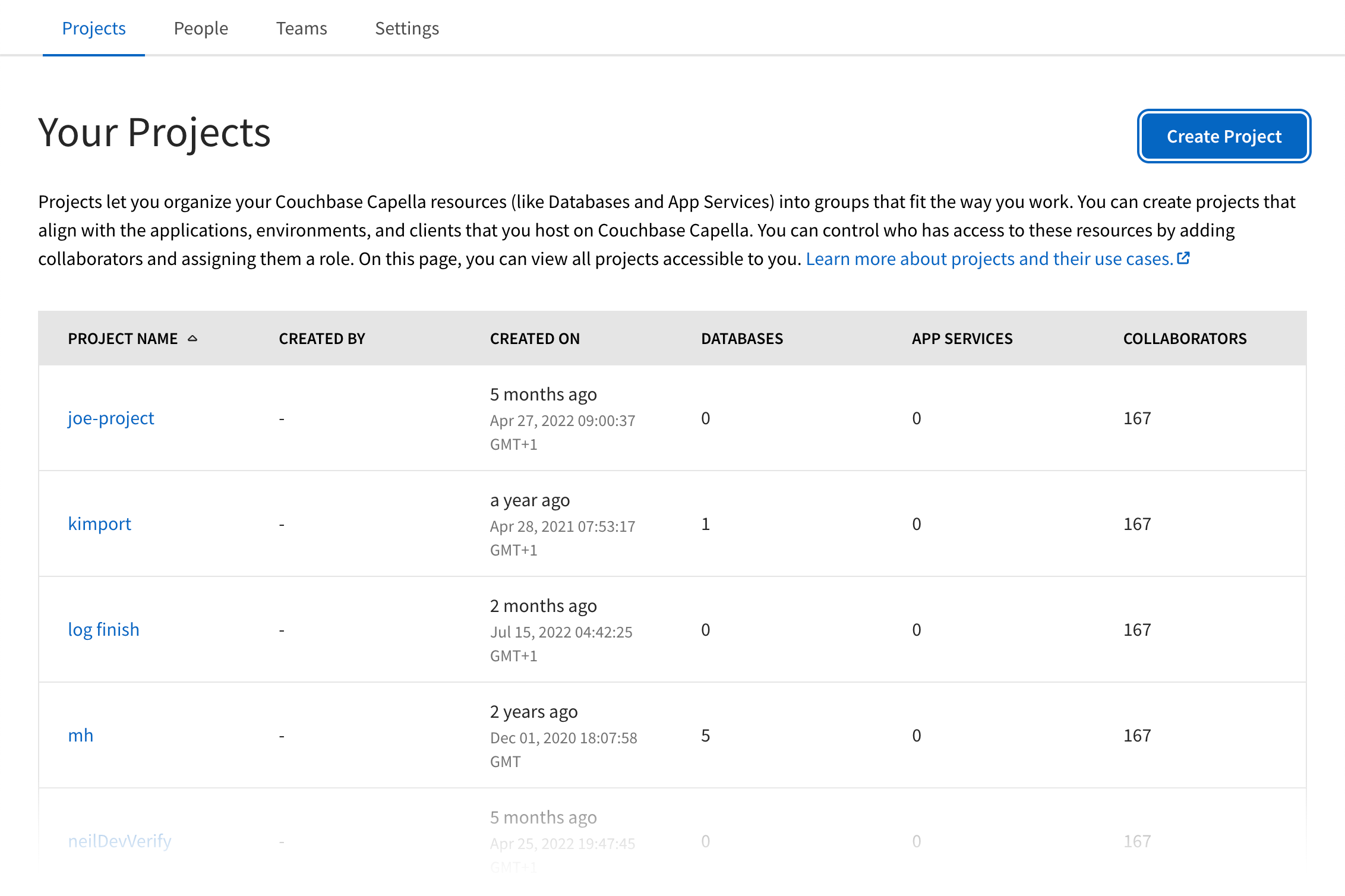Click the learn more about projects link
The image size is (1345, 896).
click(988, 258)
